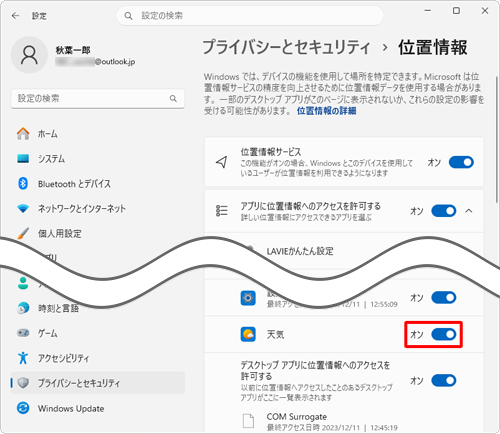The height and width of the screenshot is (434, 500).
Task: Open 位置情報の詳細 link
Action: (326, 111)
